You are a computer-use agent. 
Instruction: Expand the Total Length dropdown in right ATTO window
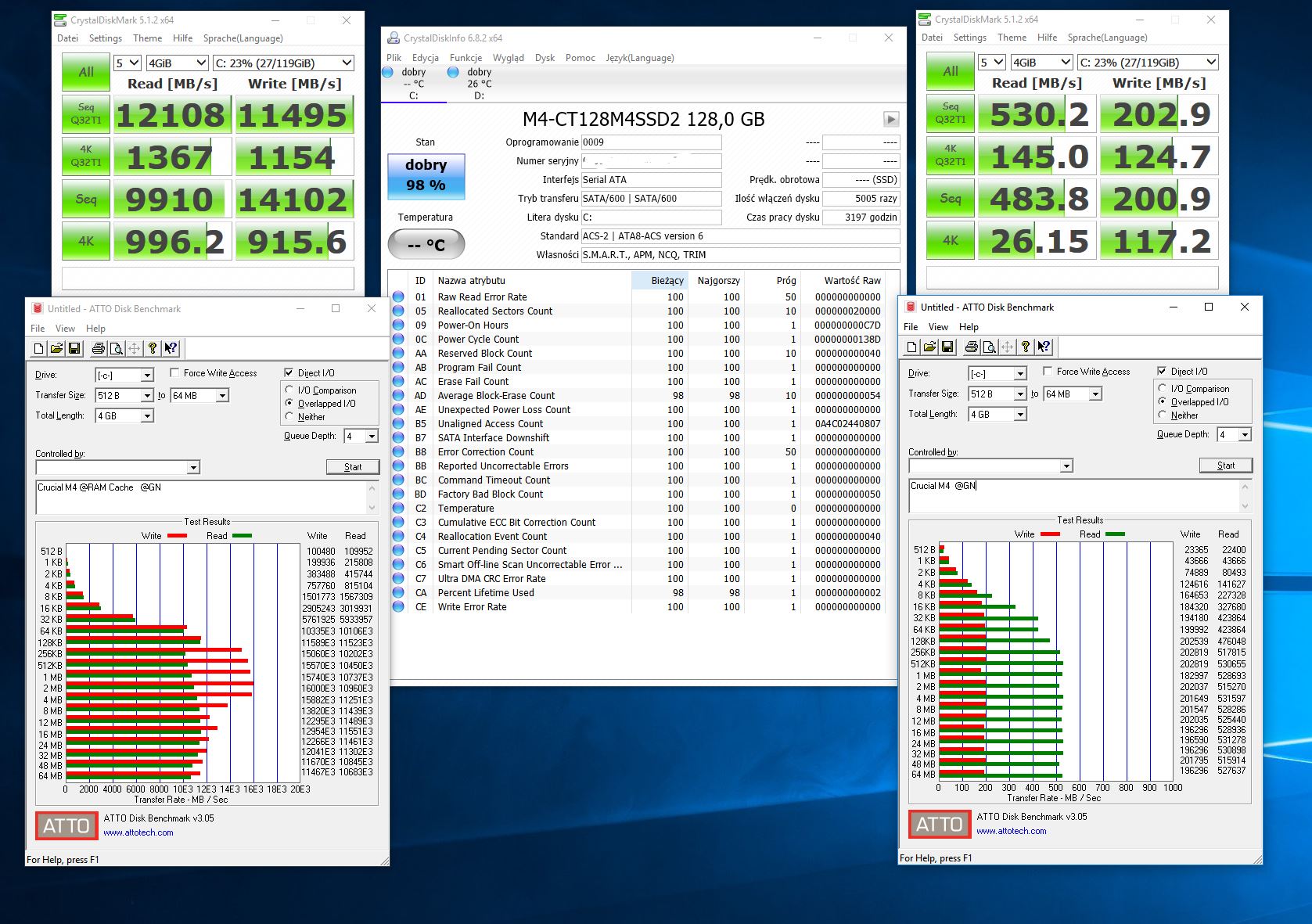(1020, 415)
